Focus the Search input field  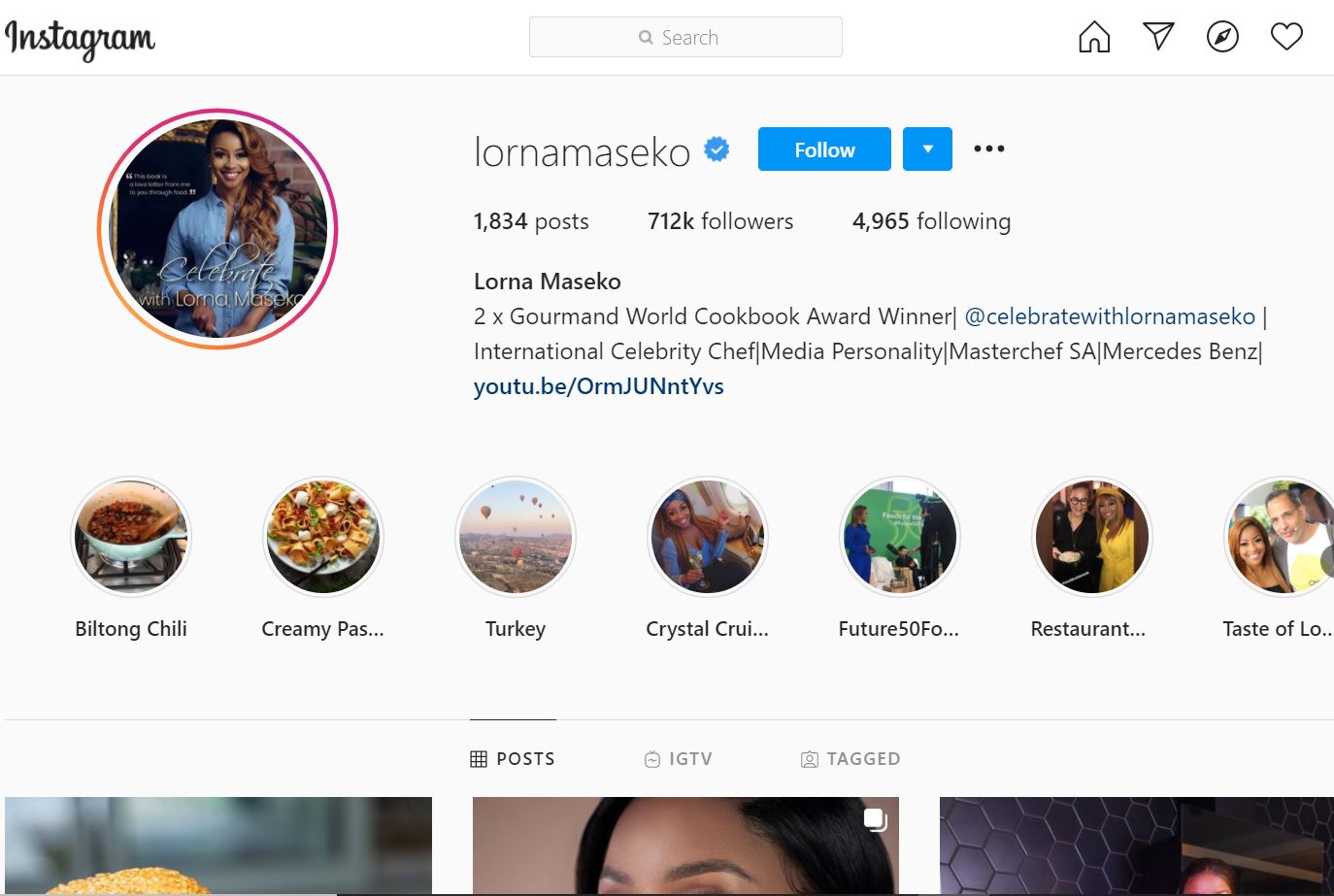tap(685, 37)
